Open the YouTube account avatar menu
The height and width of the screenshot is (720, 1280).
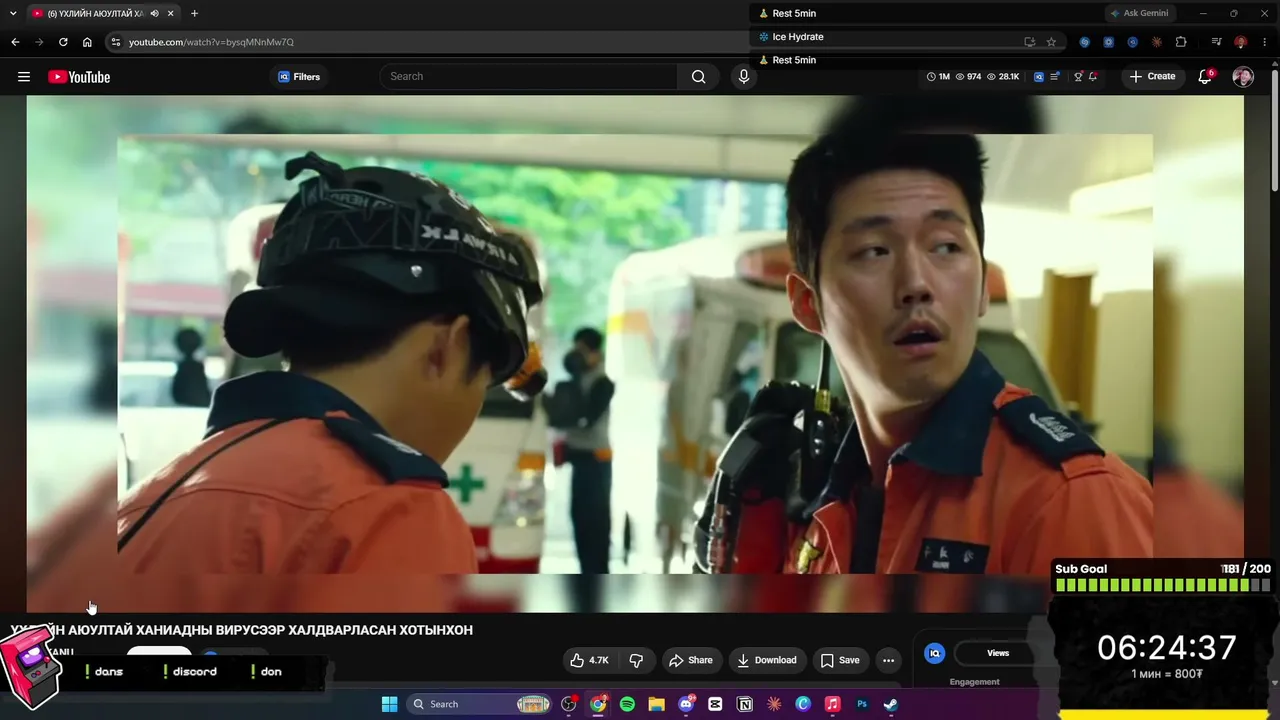pos(1243,77)
